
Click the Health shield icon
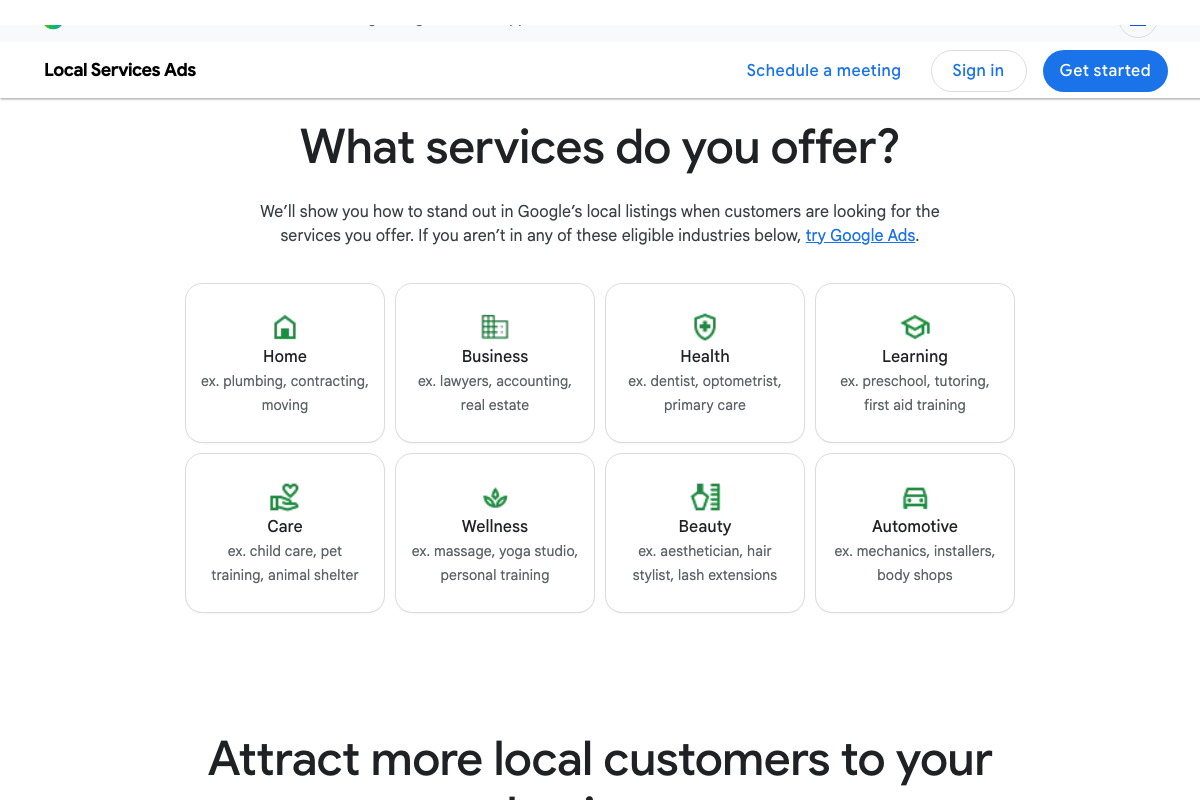coord(705,327)
